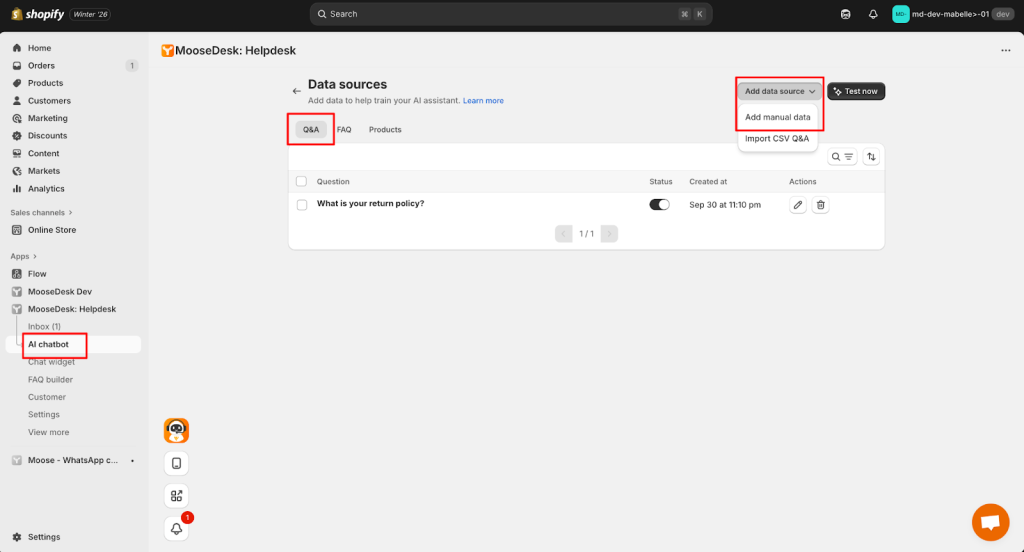Open the notifications bell in top bar
Viewport: 1024px width, 552px height.
click(873, 14)
